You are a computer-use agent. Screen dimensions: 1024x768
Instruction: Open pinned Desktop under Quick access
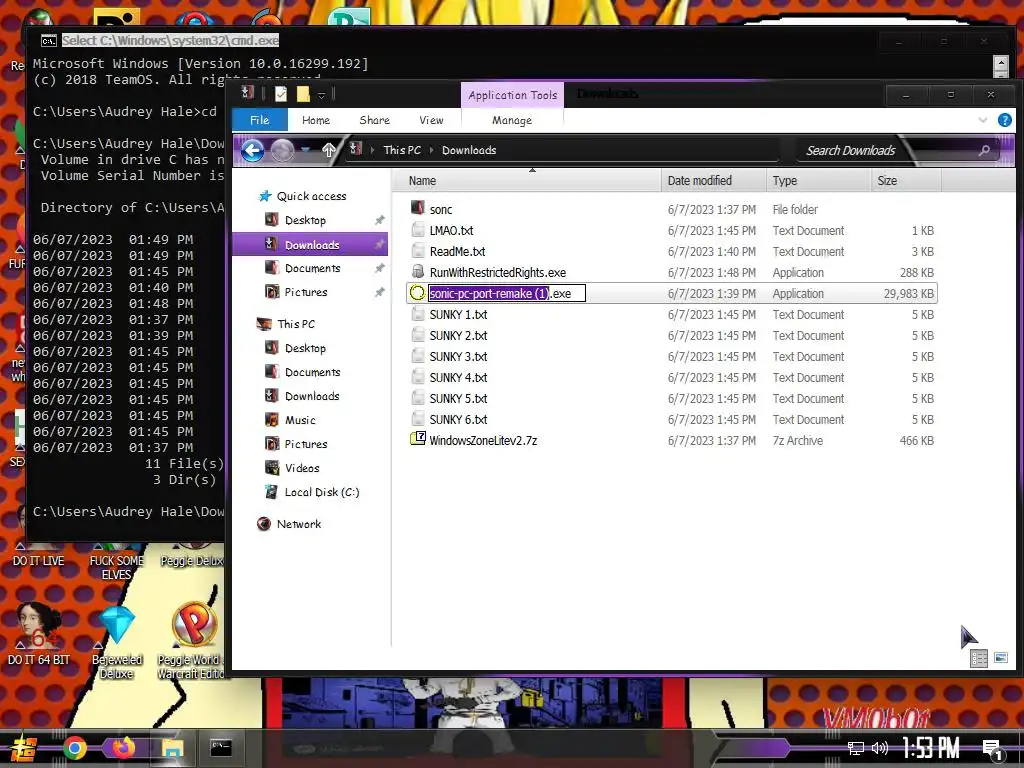pyautogui.click(x=305, y=220)
